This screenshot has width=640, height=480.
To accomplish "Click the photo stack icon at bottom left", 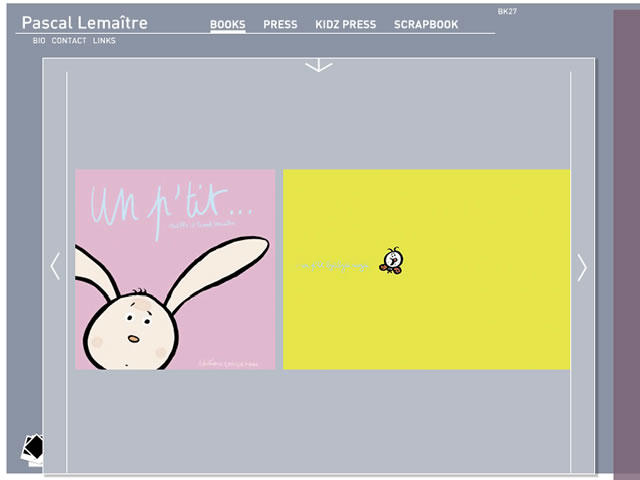I will point(32,450).
